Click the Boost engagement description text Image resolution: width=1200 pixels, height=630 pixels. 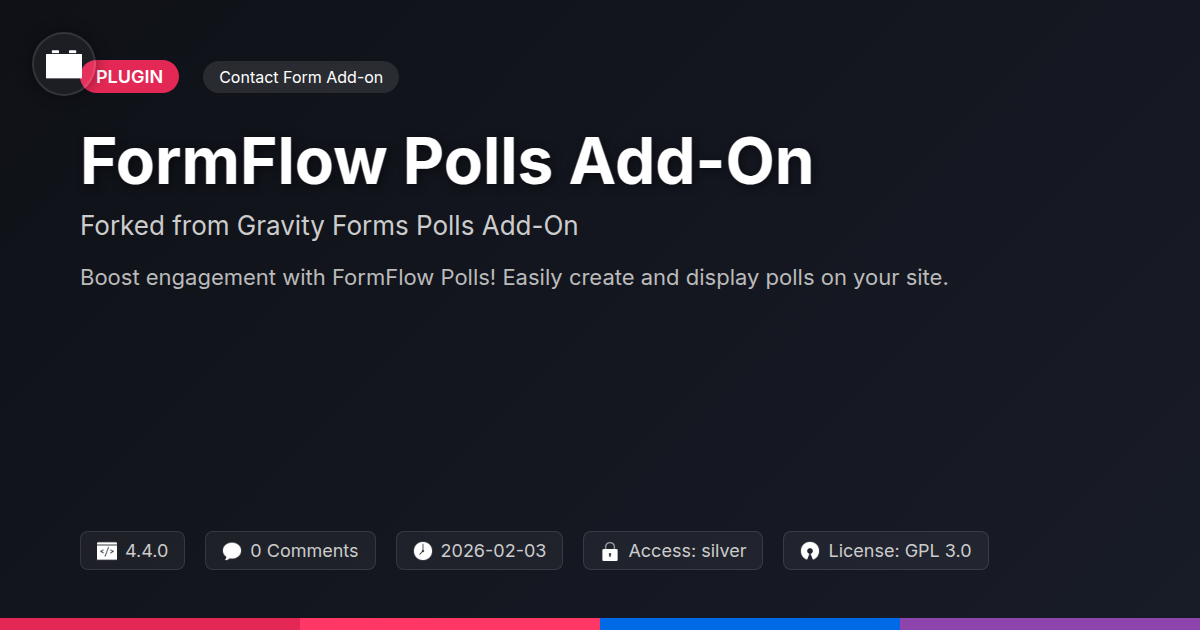click(x=514, y=277)
